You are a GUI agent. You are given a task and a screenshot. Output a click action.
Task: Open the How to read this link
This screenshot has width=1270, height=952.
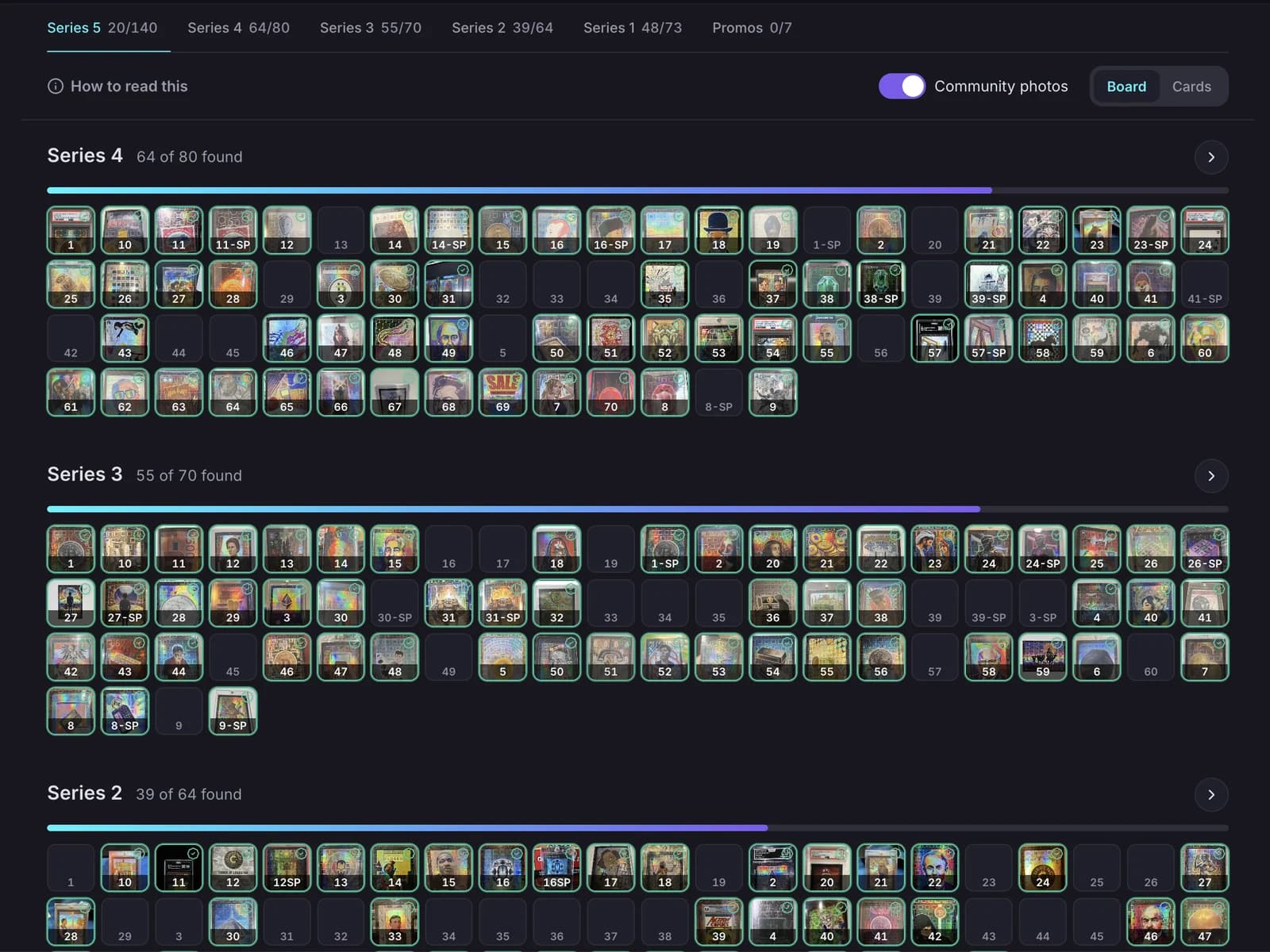(117, 86)
